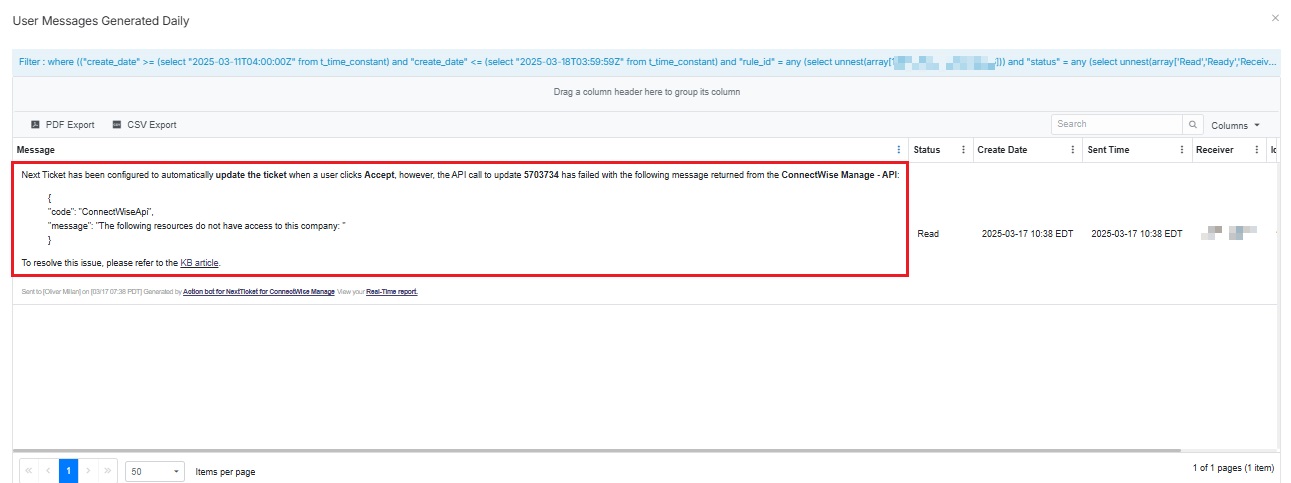Export the grid as CSV

pos(144,125)
